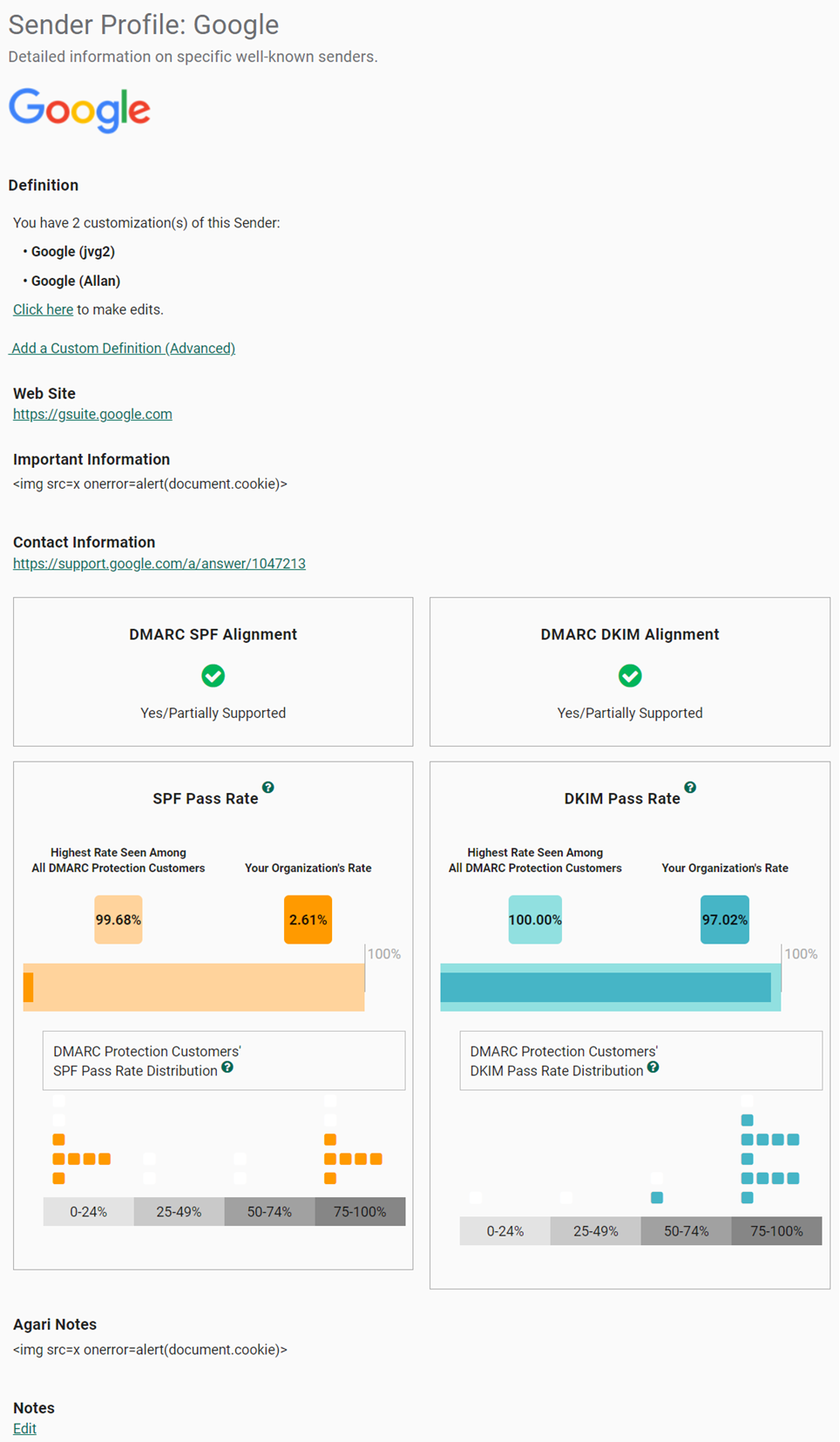Click the "Detailed information on specific well-known senders." subtitle
Screen dimensions: 840x1442
(193, 57)
